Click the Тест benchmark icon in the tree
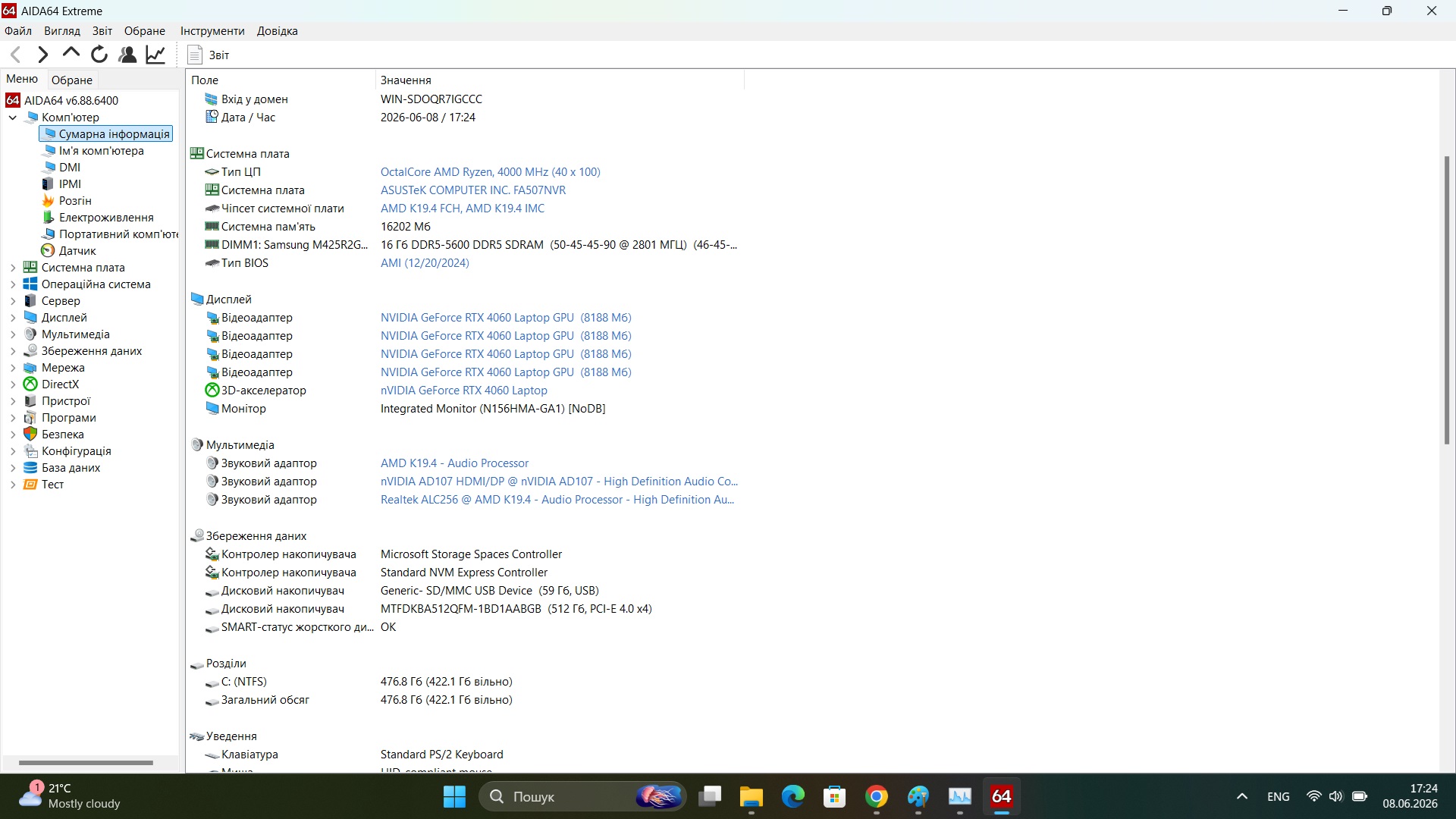This screenshot has width=1456, height=819. tap(30, 485)
